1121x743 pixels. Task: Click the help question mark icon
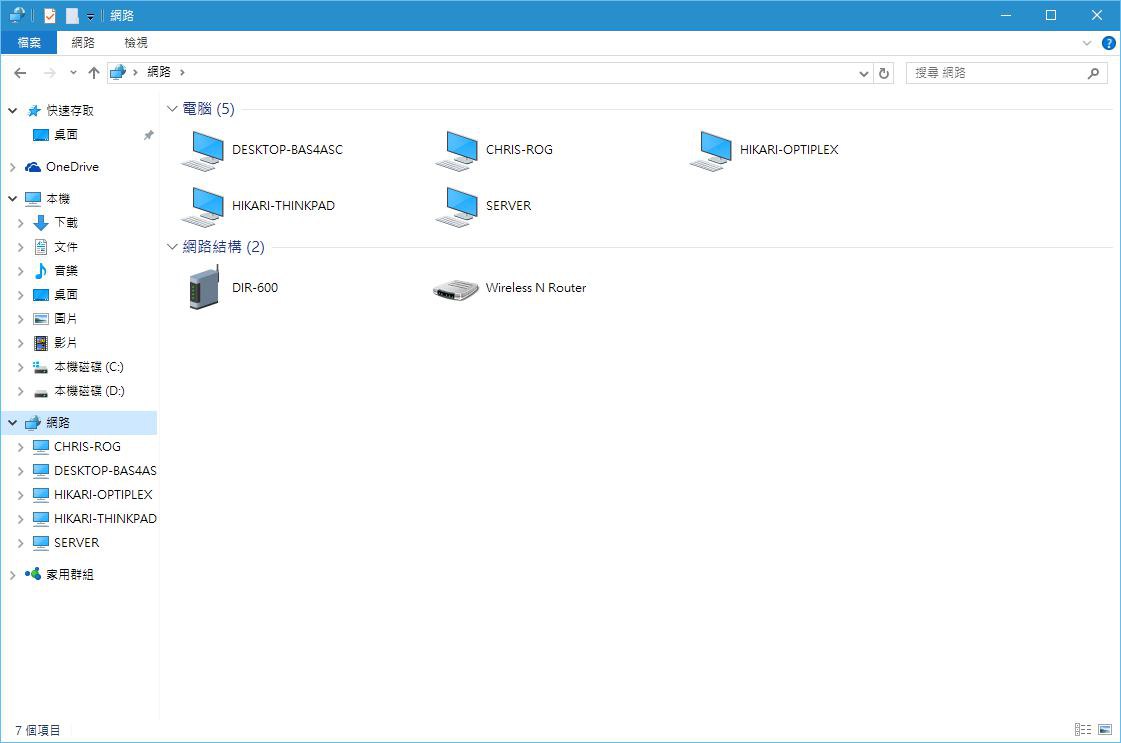pyautogui.click(x=1108, y=43)
